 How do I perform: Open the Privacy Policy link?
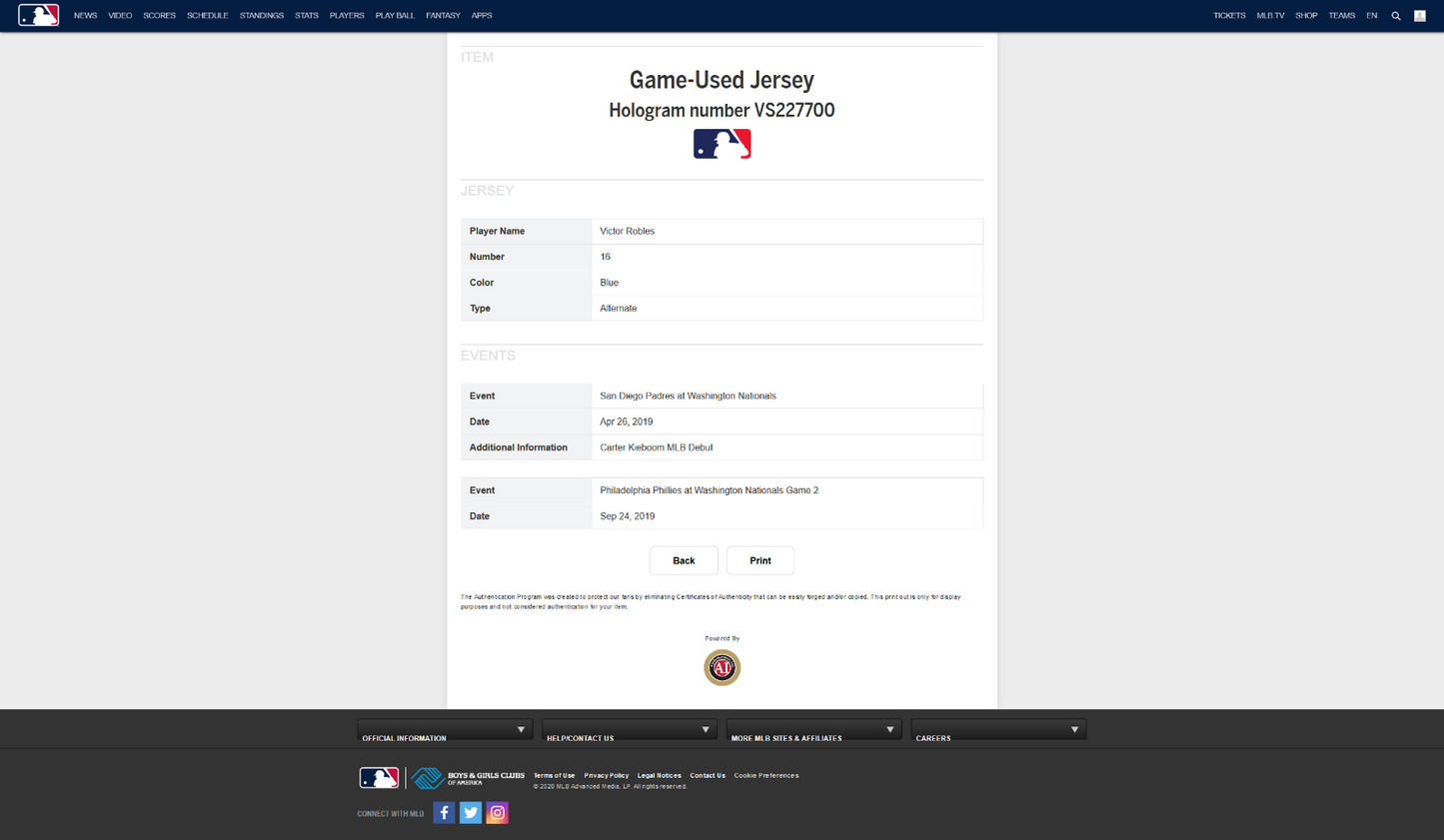606,775
